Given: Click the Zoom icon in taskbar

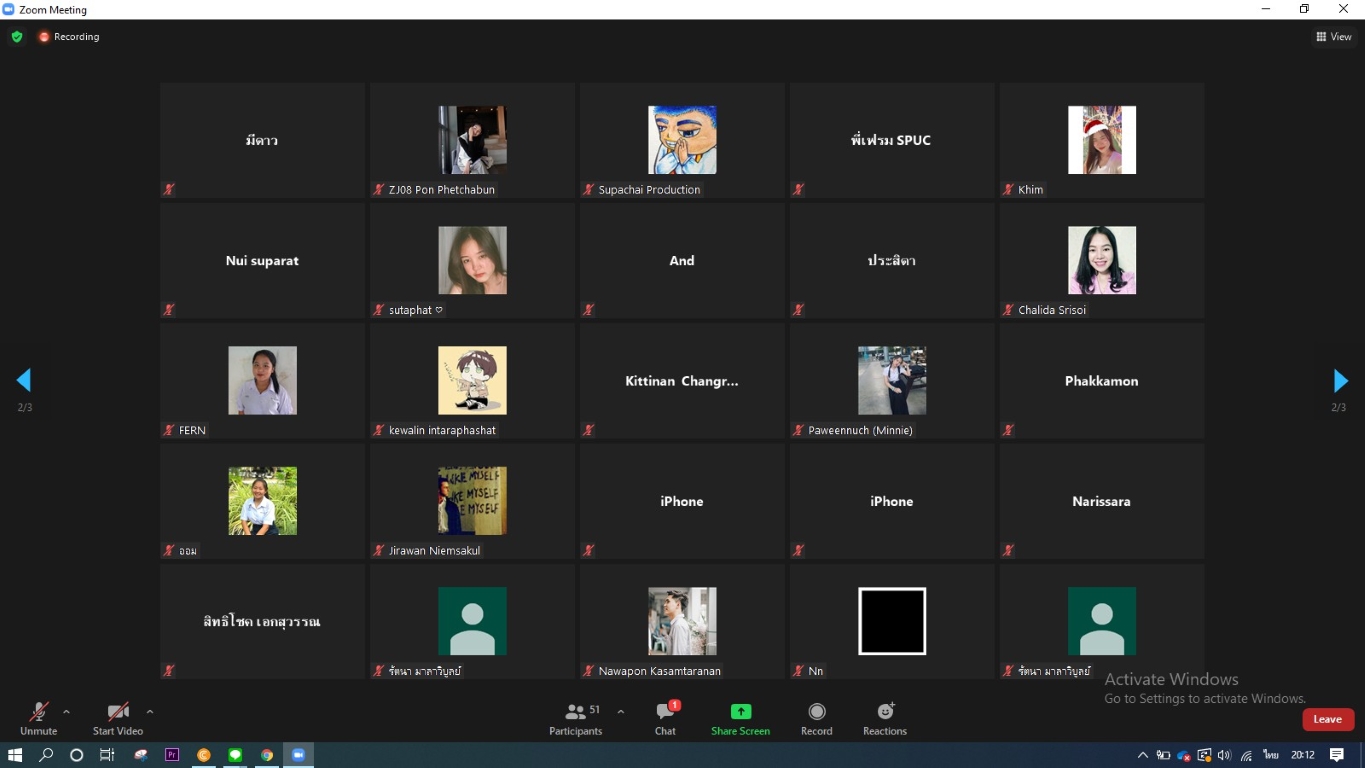Looking at the screenshot, I should tap(298, 755).
